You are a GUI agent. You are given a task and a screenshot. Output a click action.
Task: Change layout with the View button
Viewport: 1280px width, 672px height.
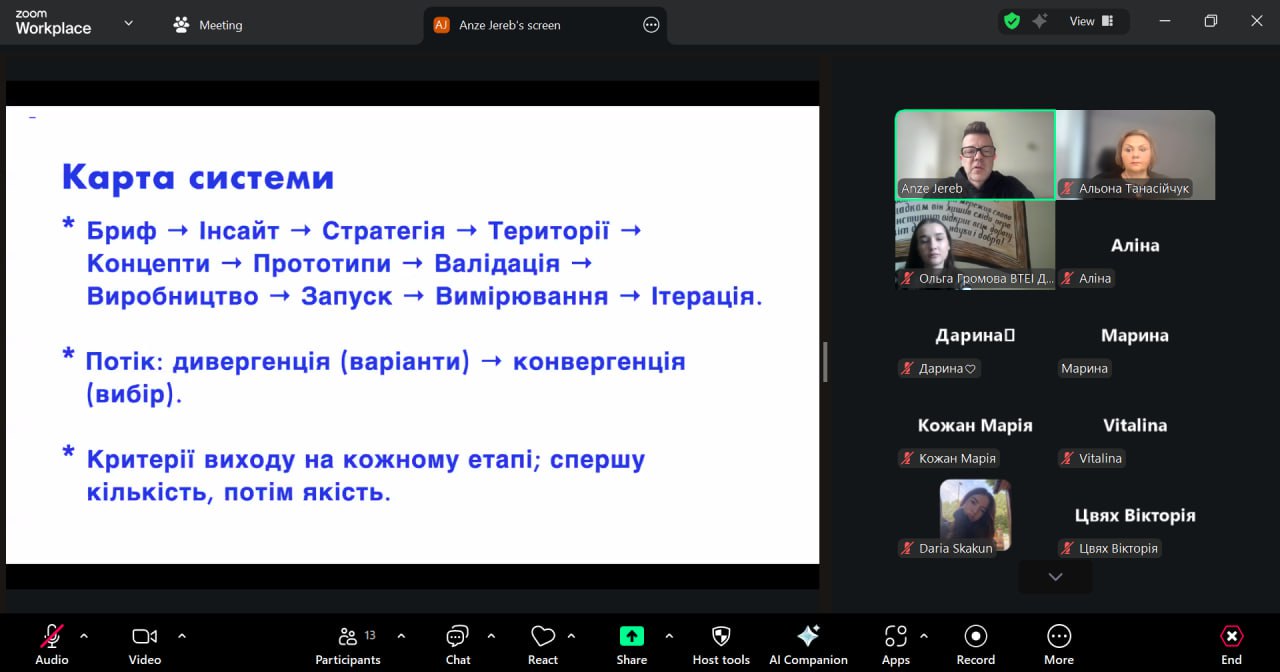[x=1092, y=21]
